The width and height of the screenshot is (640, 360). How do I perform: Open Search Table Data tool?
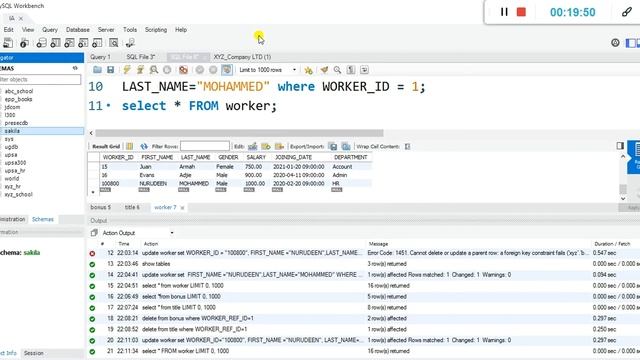[x=114, y=43]
